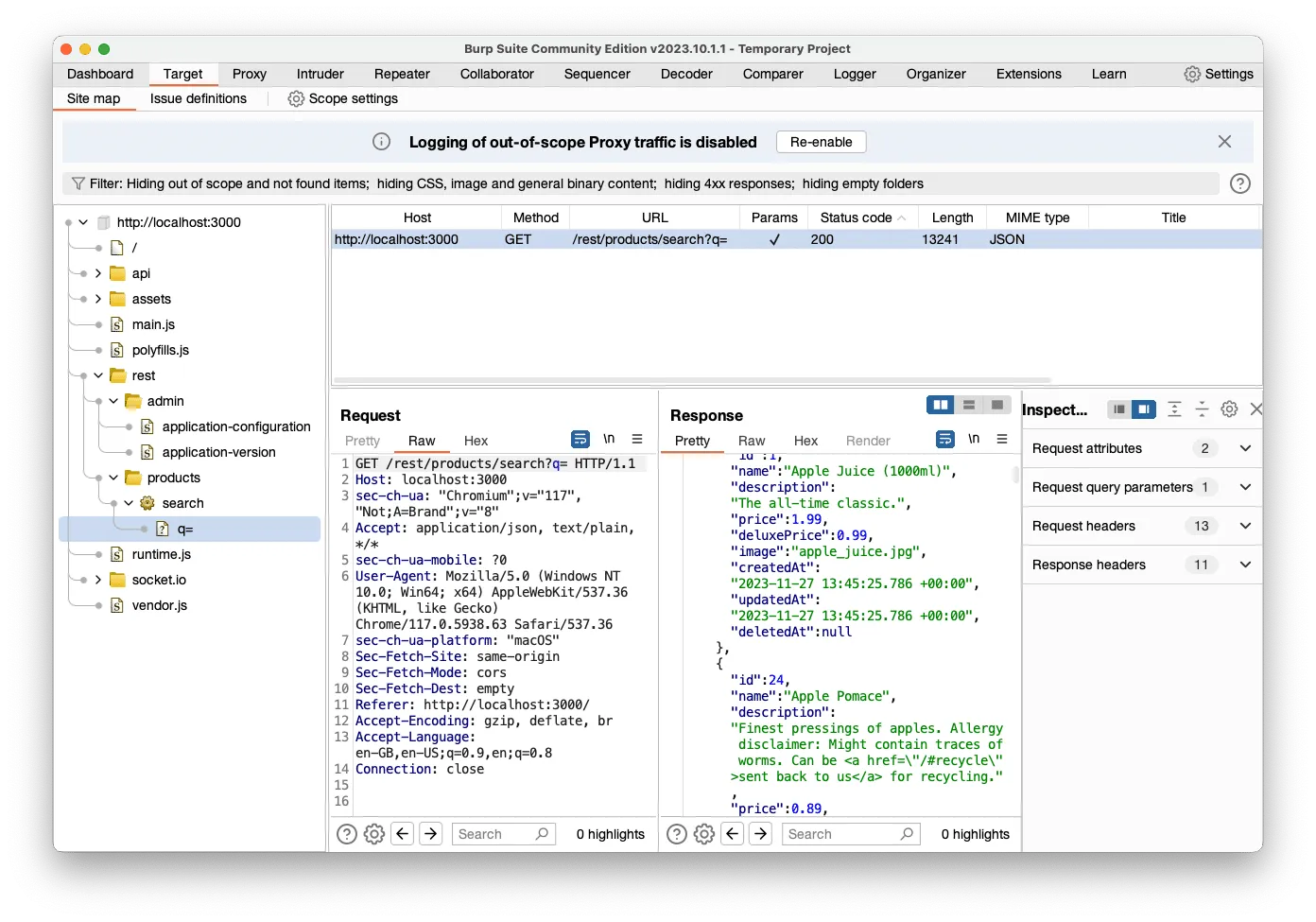1316x922 pixels.
Task: Collapse the localhost:3000 root node
Action: coord(83,222)
